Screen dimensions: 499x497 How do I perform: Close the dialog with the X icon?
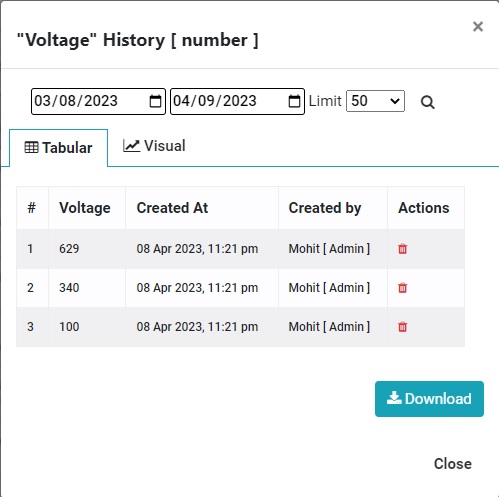coord(478,26)
